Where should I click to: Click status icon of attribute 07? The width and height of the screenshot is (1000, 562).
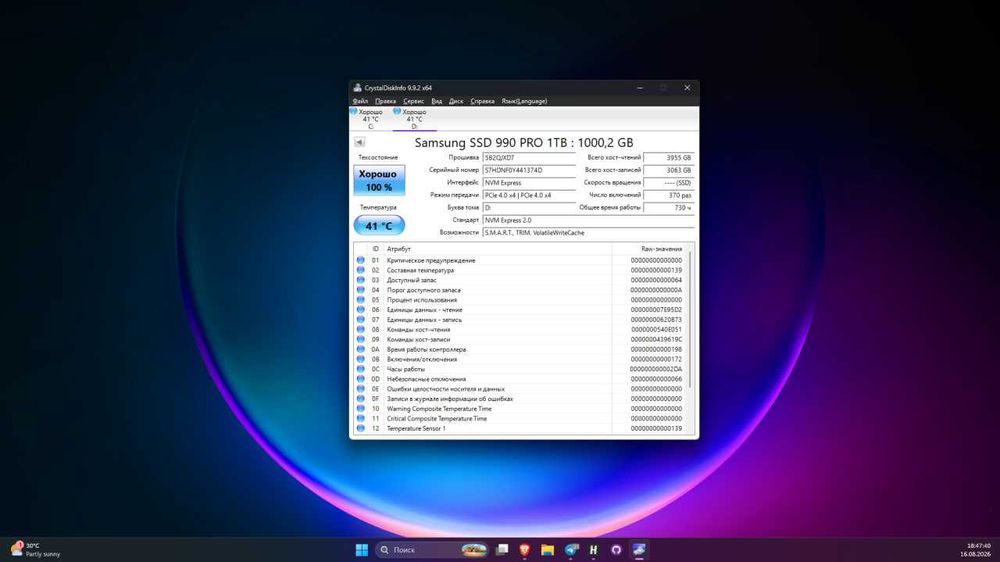pyautogui.click(x=360, y=320)
